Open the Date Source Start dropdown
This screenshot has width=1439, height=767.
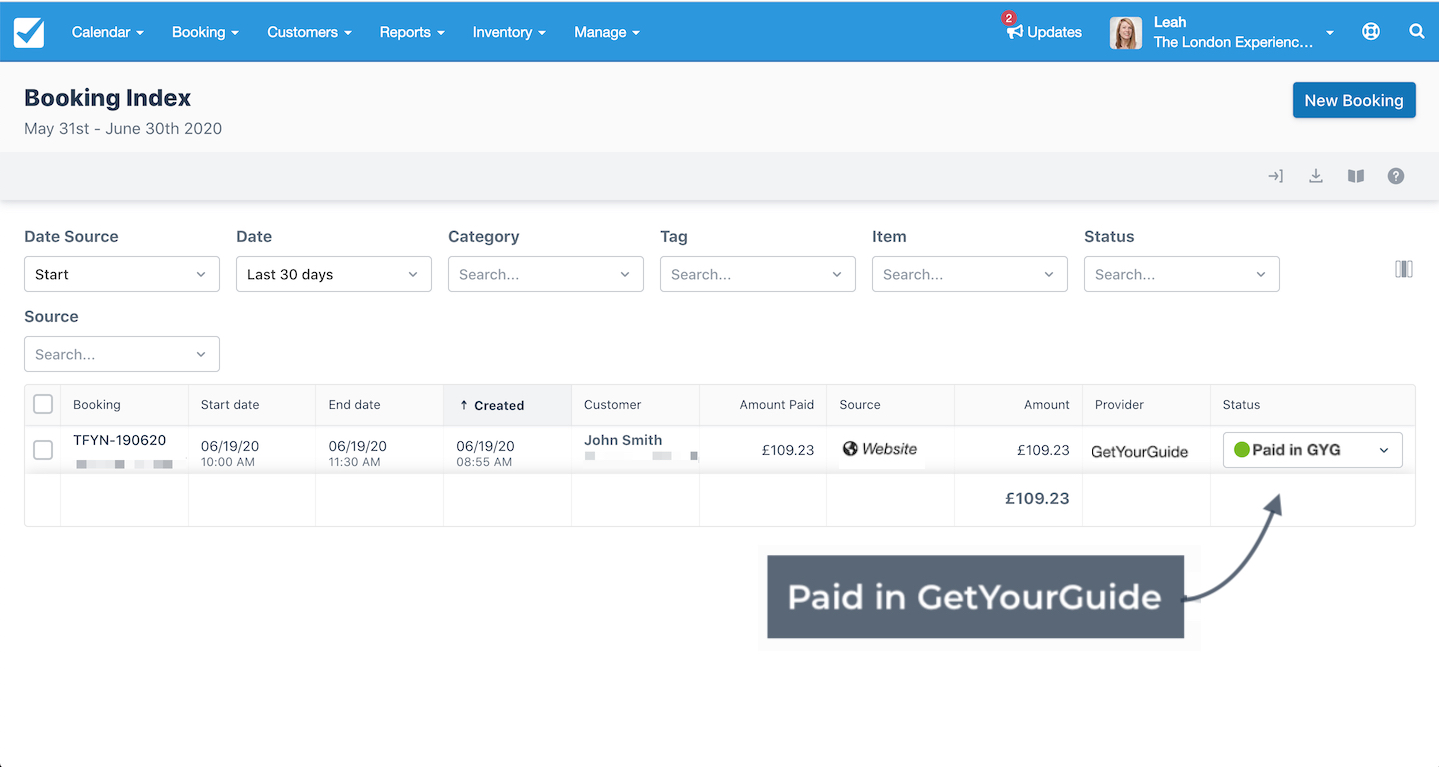(x=122, y=274)
